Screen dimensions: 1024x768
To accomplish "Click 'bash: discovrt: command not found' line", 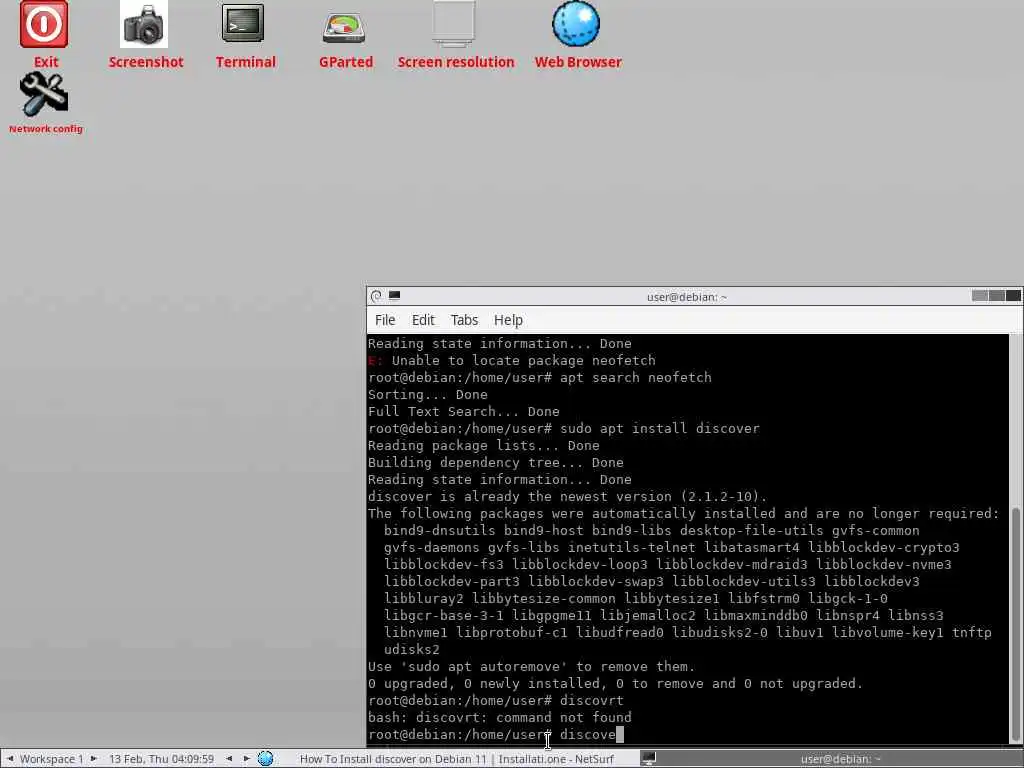I will click(x=500, y=717).
